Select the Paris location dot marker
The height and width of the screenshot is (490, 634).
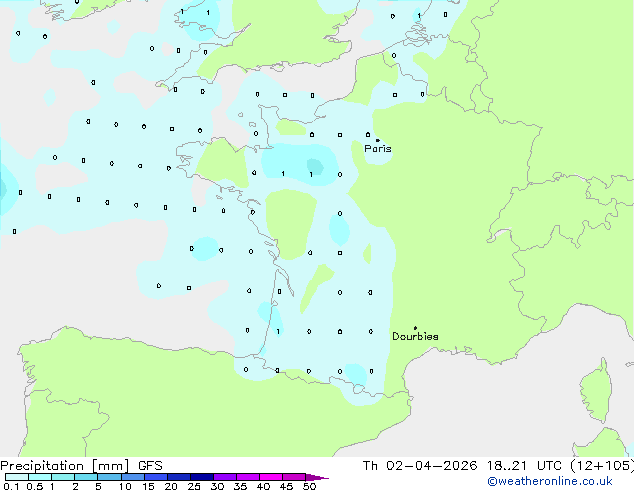[x=378, y=140]
